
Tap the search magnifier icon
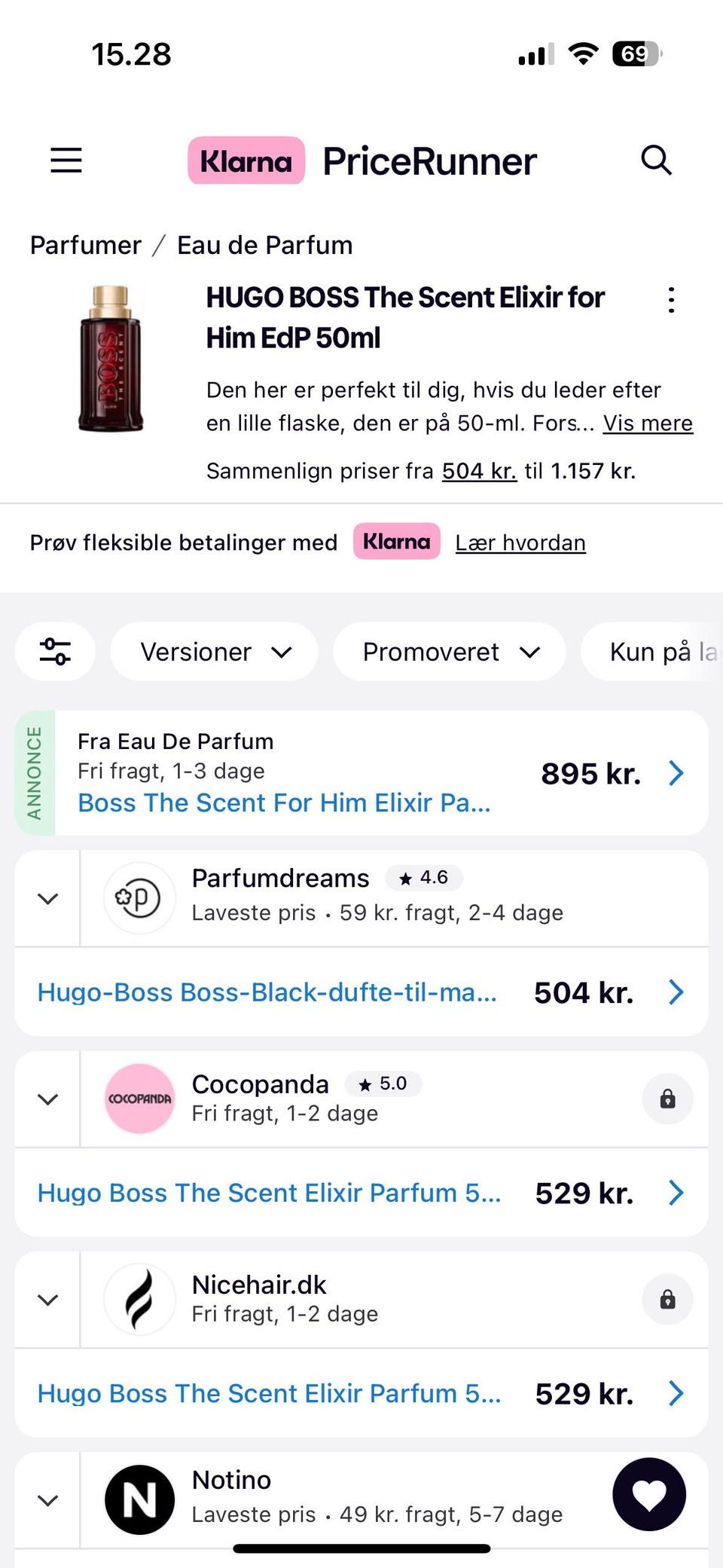coord(656,160)
